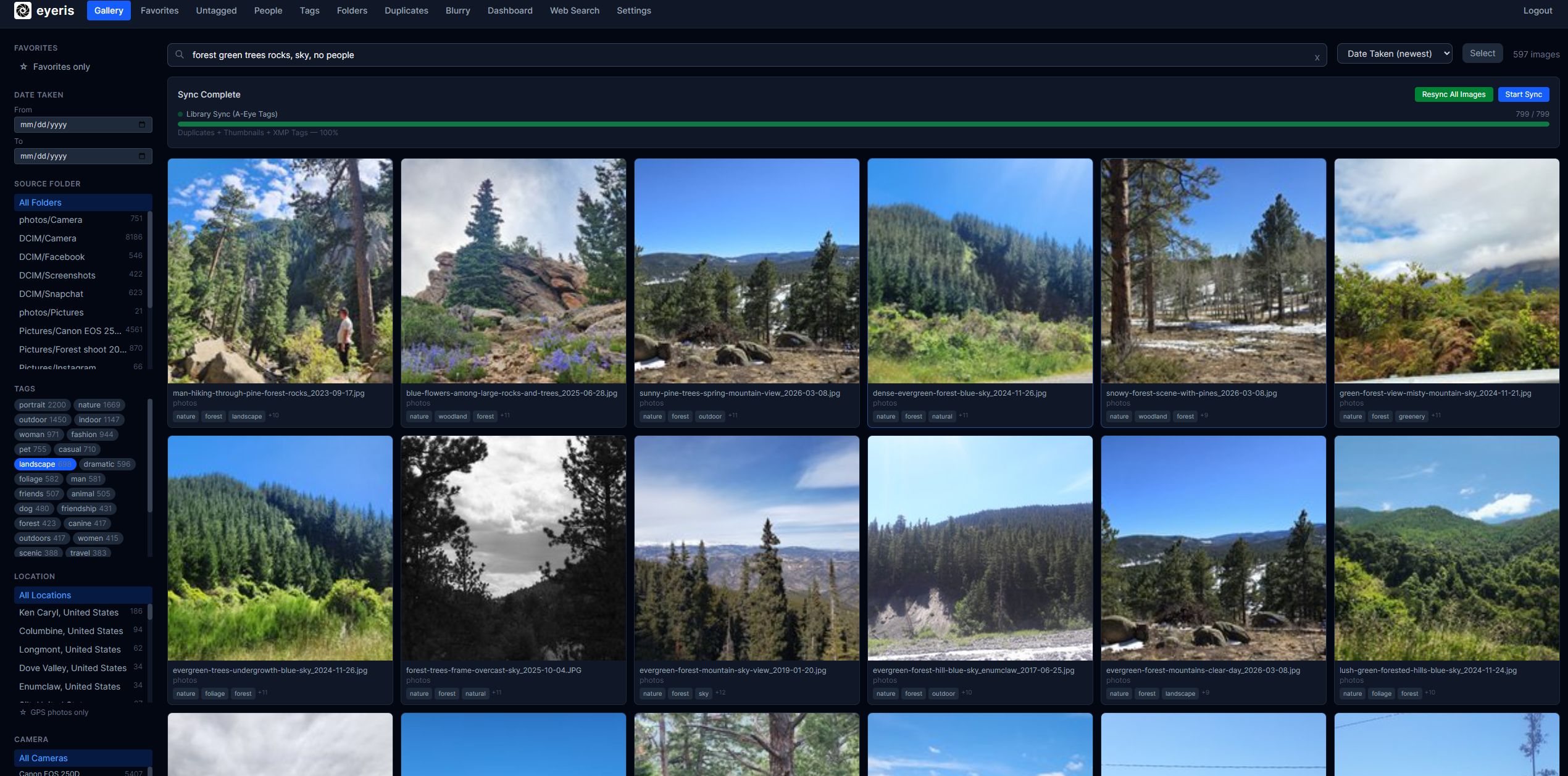
Task: Filter by DCIM/Screenshots folder
Action: 80,275
